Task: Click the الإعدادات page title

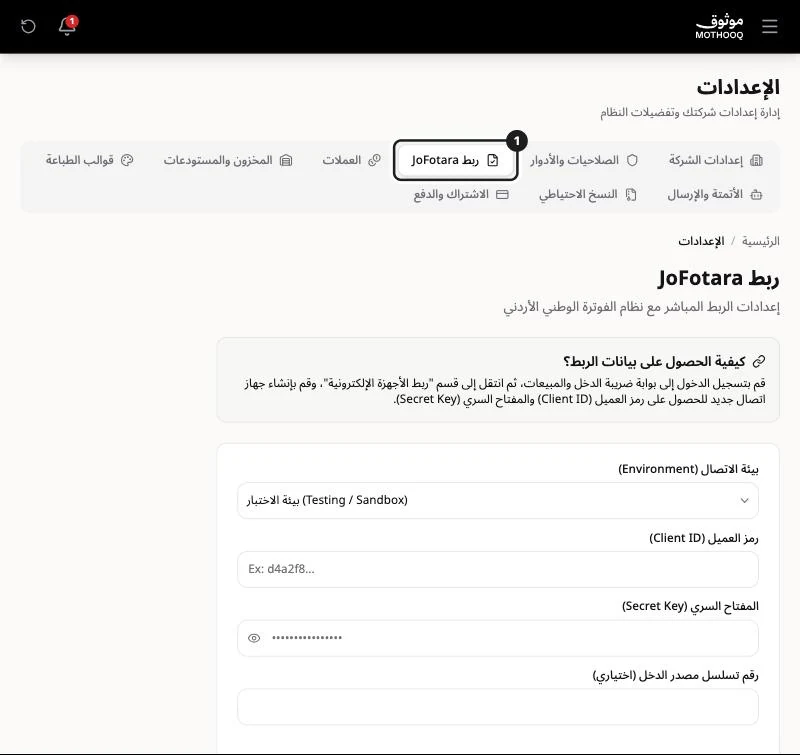Action: pyautogui.click(x=738, y=87)
